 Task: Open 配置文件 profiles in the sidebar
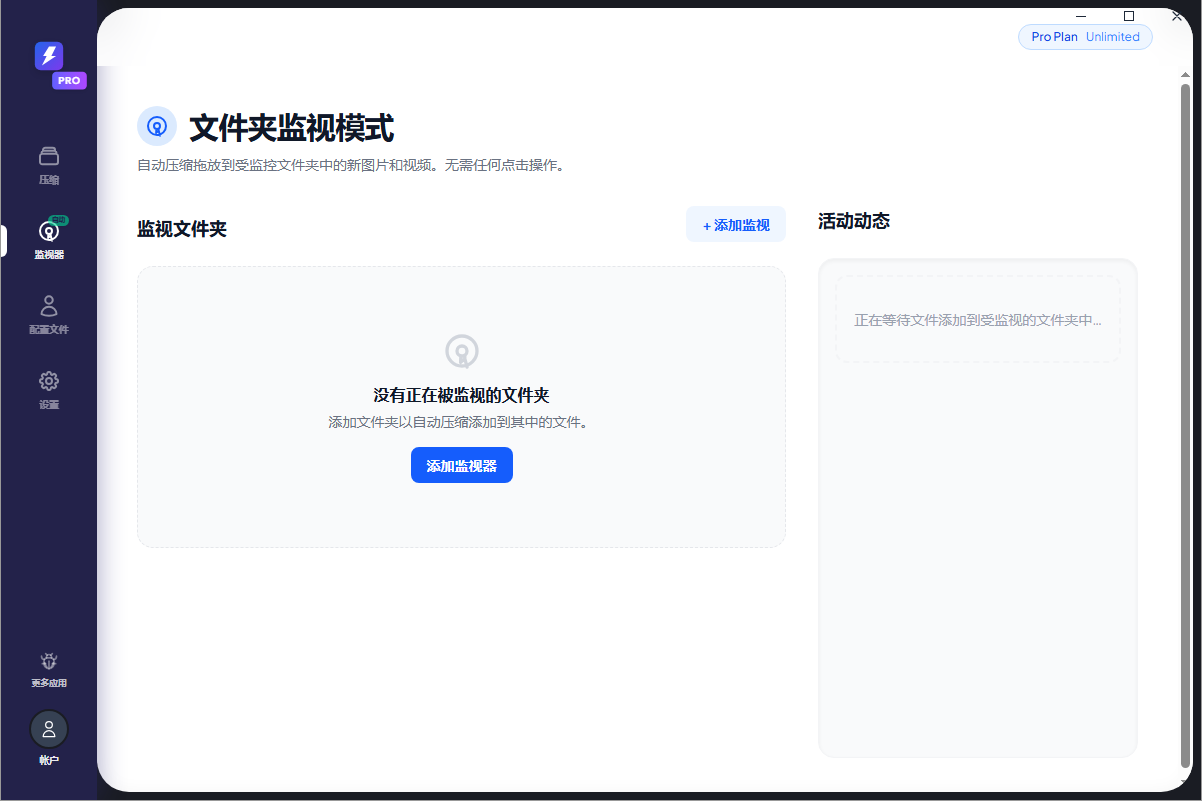click(x=49, y=315)
